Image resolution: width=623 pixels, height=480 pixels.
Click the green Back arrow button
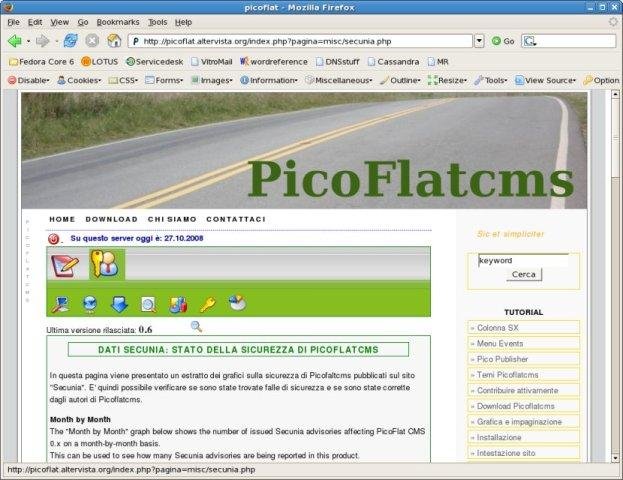(15, 41)
